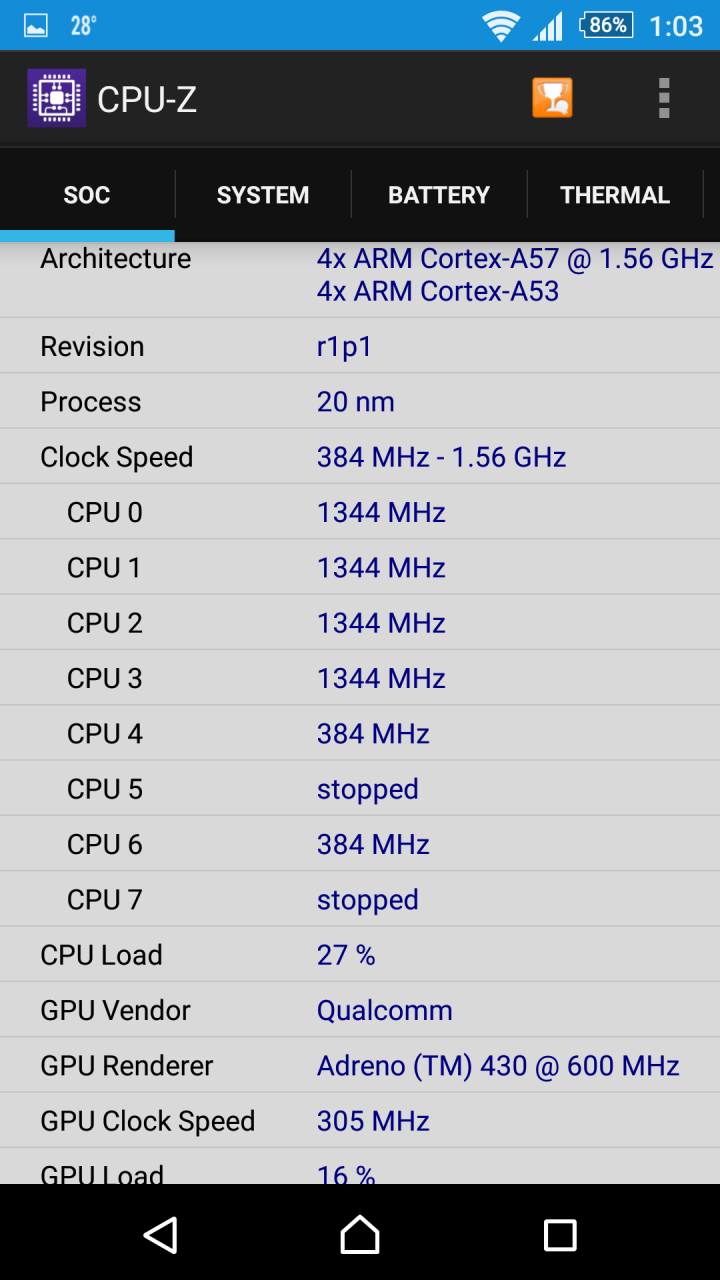Image resolution: width=720 pixels, height=1280 pixels.
Task: Tap the Architecture row
Action: point(360,279)
